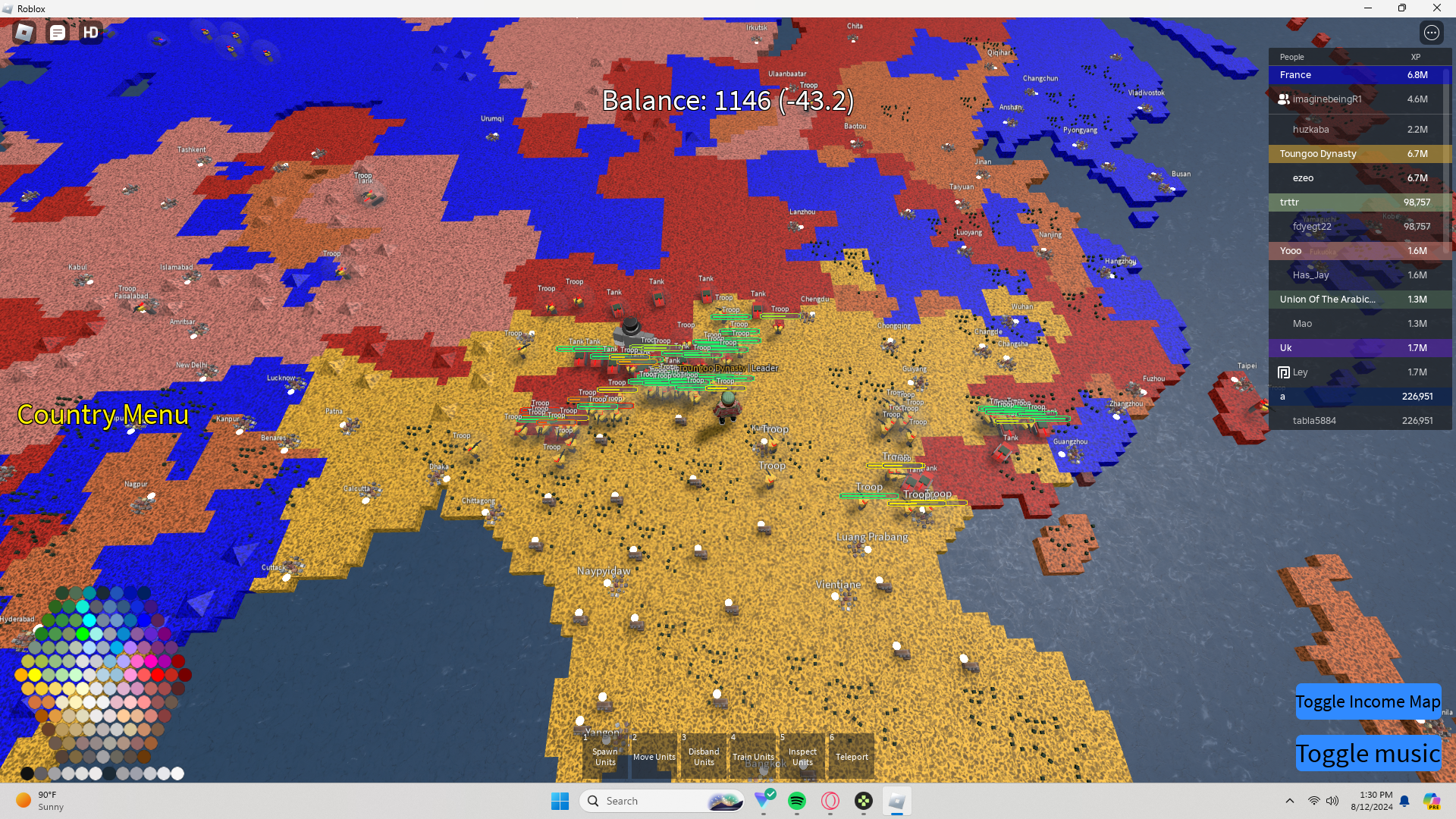The image size is (1456, 819).
Task: Open the chat window icon
Action: click(x=58, y=33)
